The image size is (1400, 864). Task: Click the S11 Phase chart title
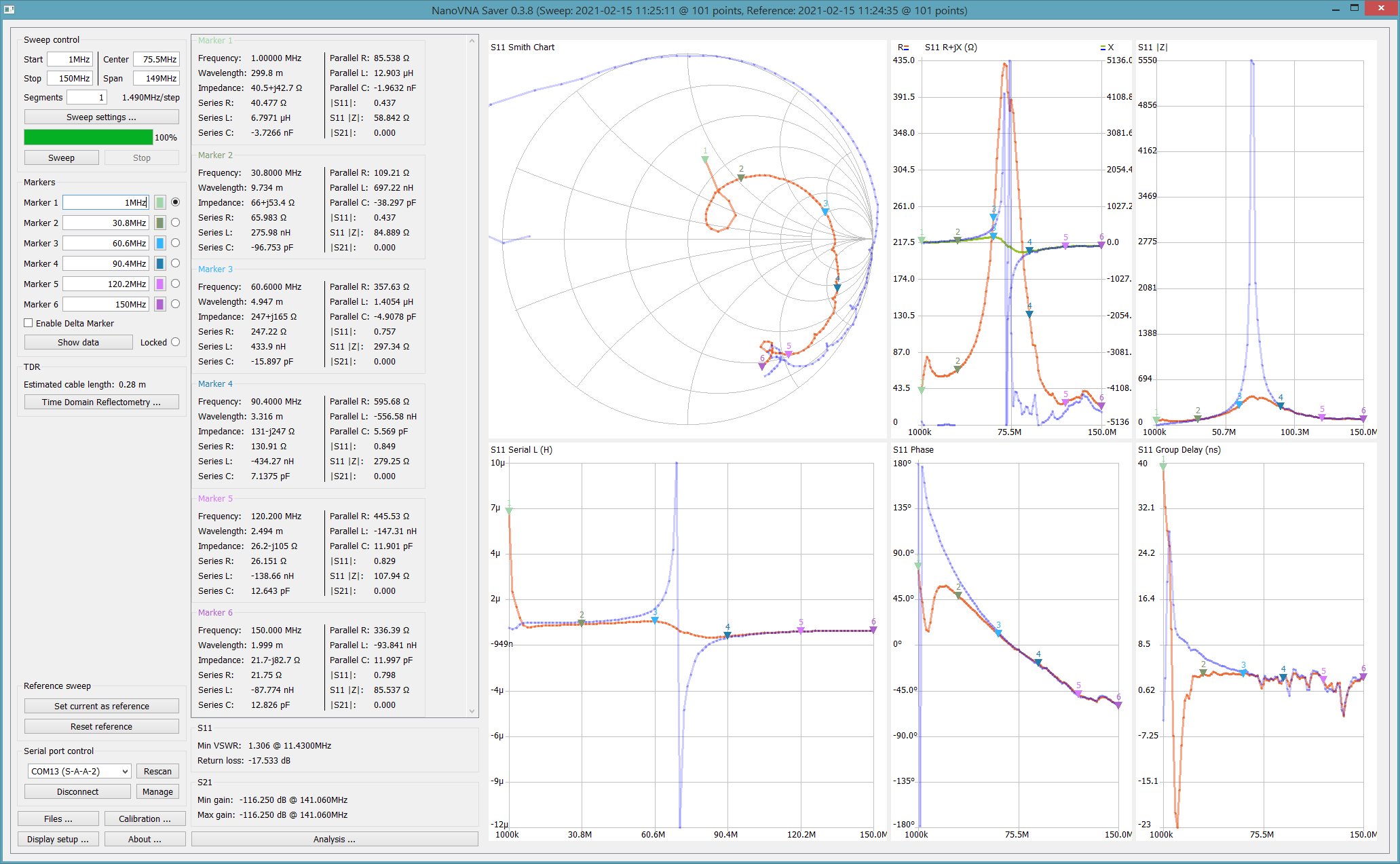click(x=913, y=449)
